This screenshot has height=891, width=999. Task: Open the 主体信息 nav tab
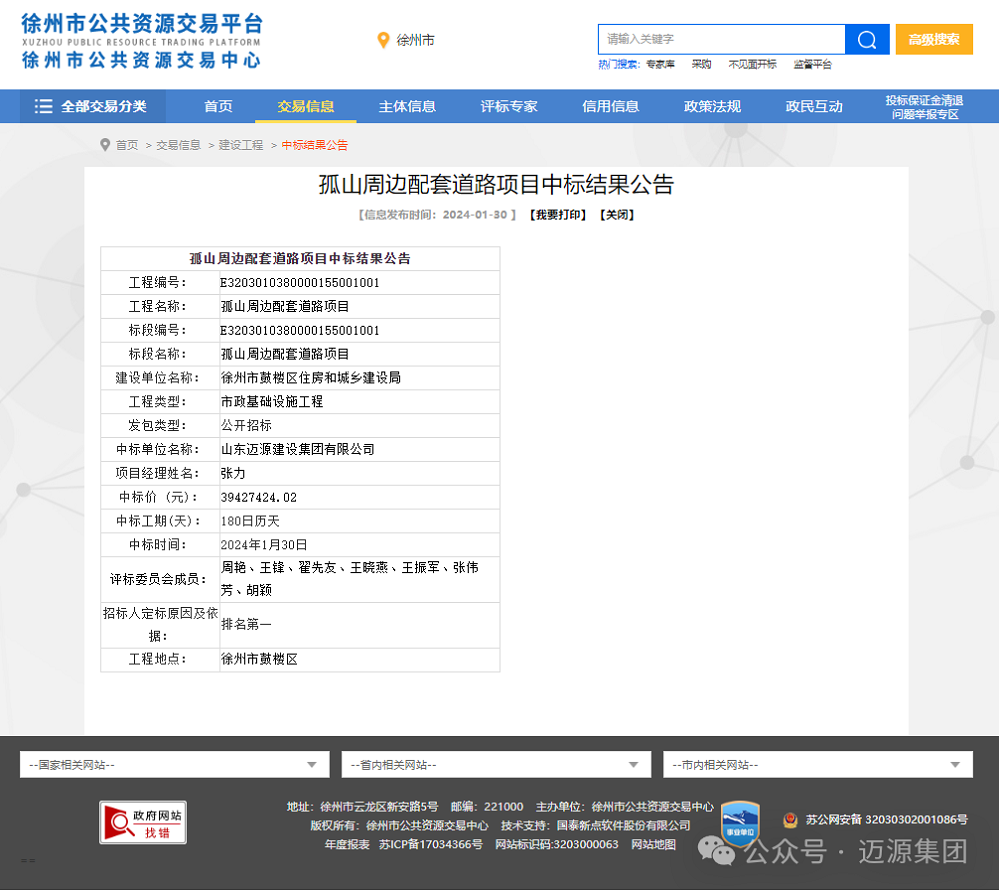[x=407, y=106]
